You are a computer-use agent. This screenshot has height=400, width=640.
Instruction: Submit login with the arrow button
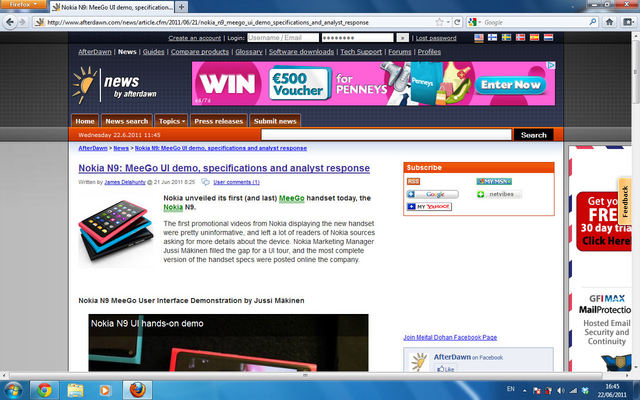[402, 38]
